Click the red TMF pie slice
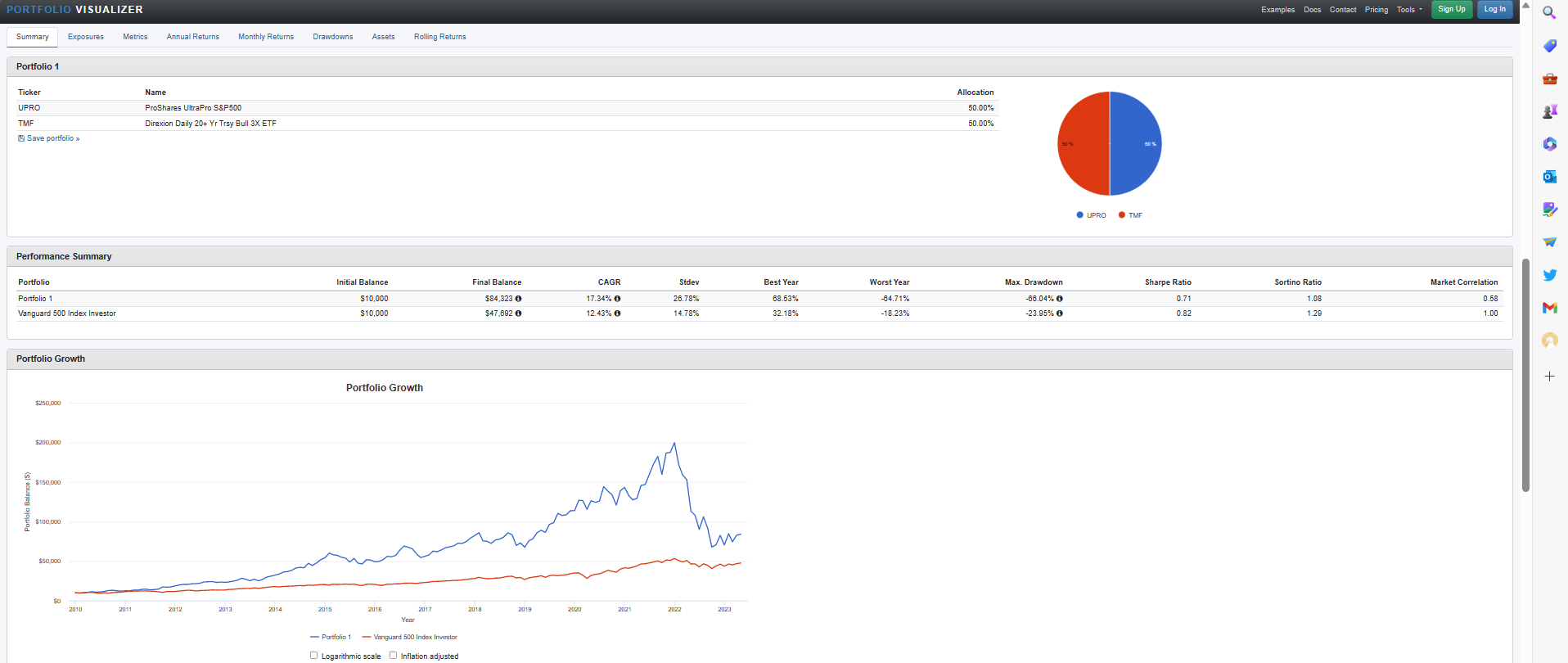1568x663 pixels. (x=1082, y=143)
